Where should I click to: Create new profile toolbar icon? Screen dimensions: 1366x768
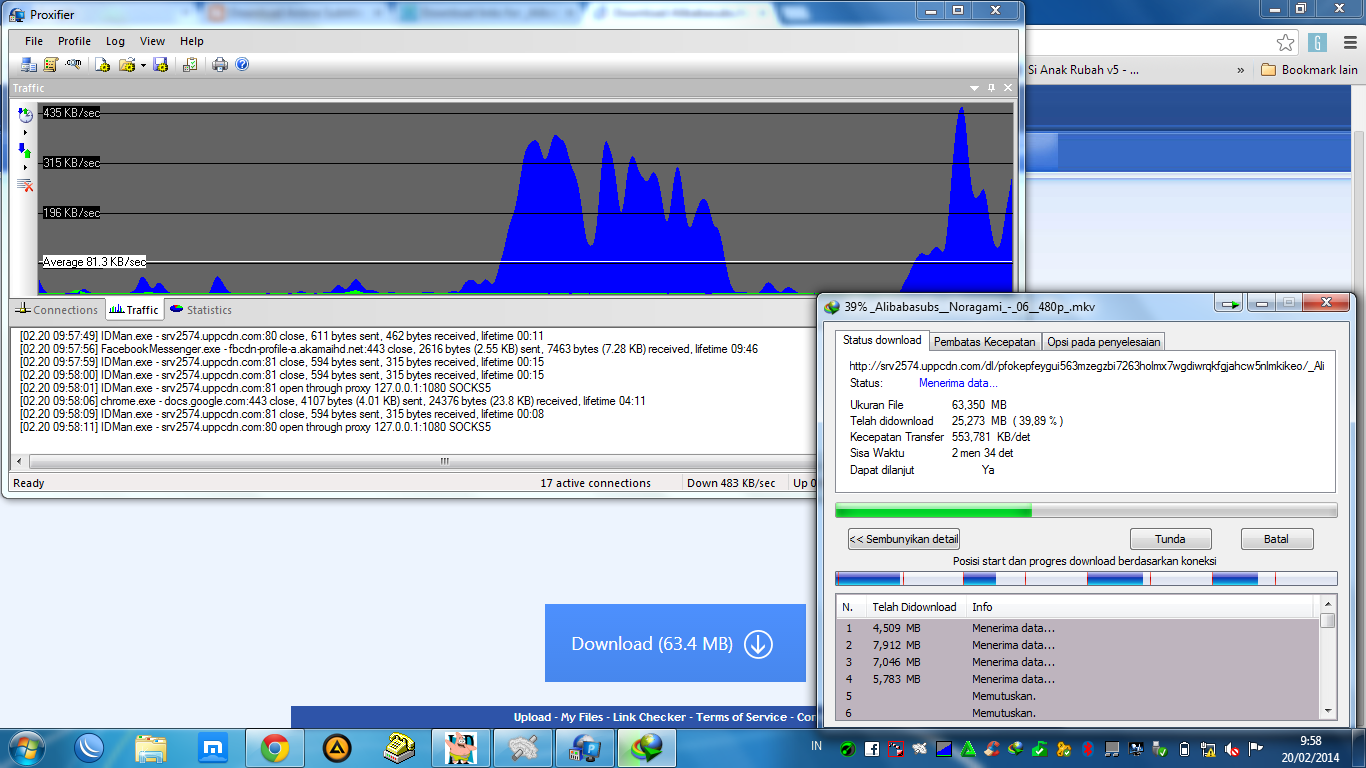coord(102,64)
